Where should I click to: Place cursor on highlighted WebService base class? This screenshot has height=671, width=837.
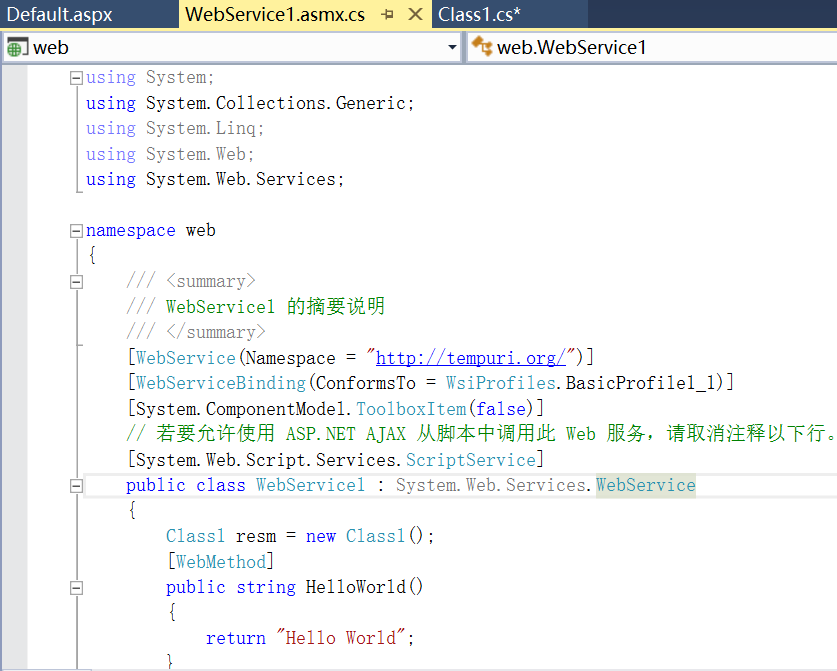(x=645, y=485)
